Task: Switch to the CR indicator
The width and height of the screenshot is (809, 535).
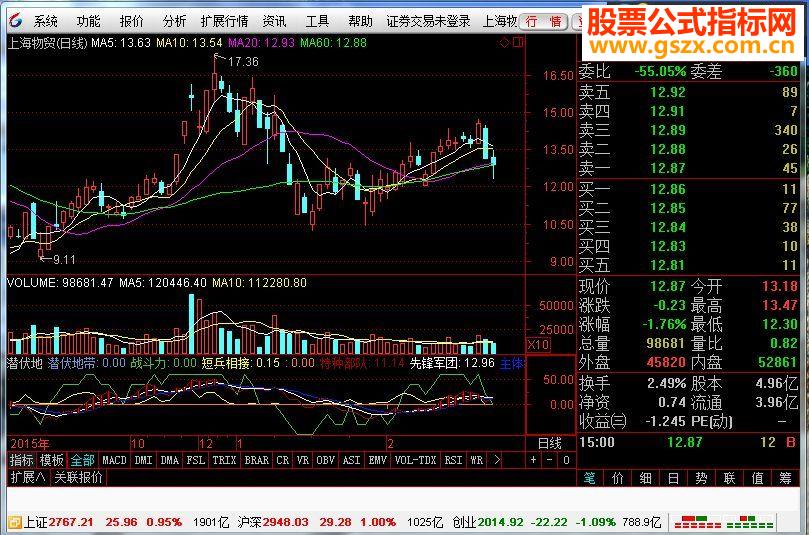Action: [x=282, y=460]
